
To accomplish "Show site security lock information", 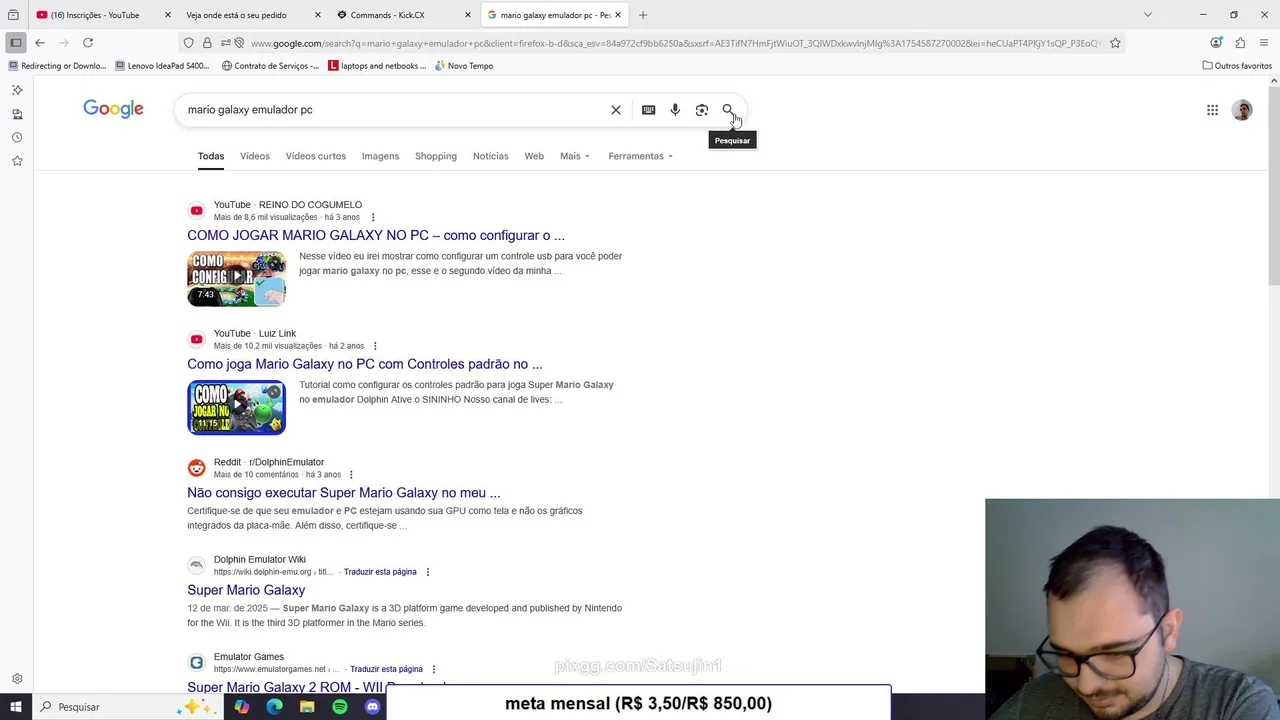I will click(207, 43).
